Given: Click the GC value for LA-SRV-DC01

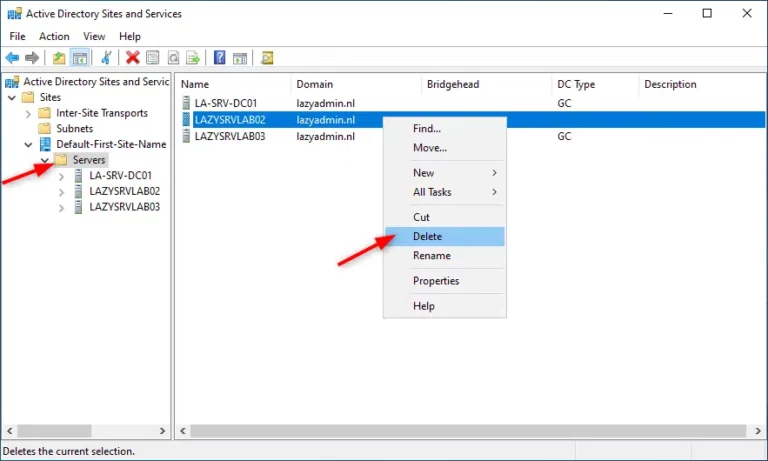Looking at the screenshot, I should [x=564, y=103].
